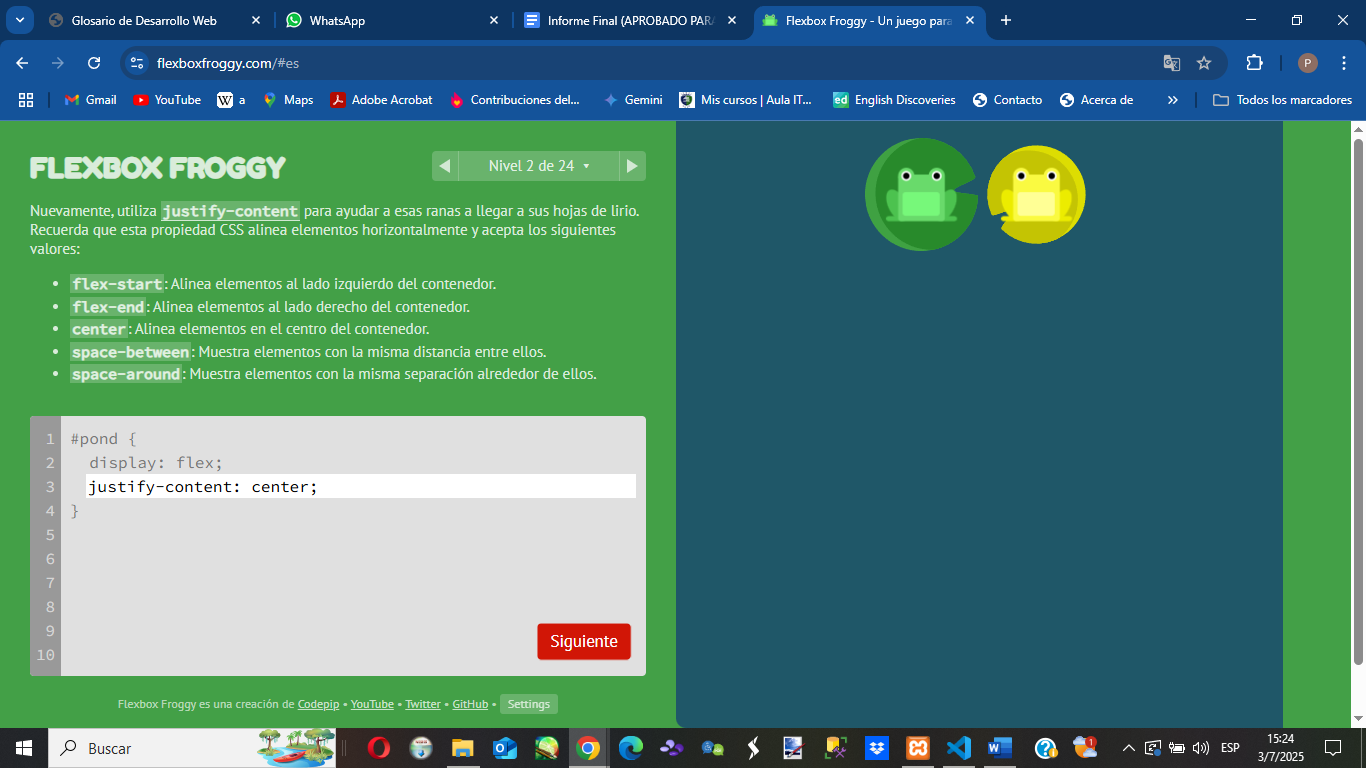The width and height of the screenshot is (1366, 768).
Task: Select the Flexbox Froggy browser tab
Action: (868, 20)
